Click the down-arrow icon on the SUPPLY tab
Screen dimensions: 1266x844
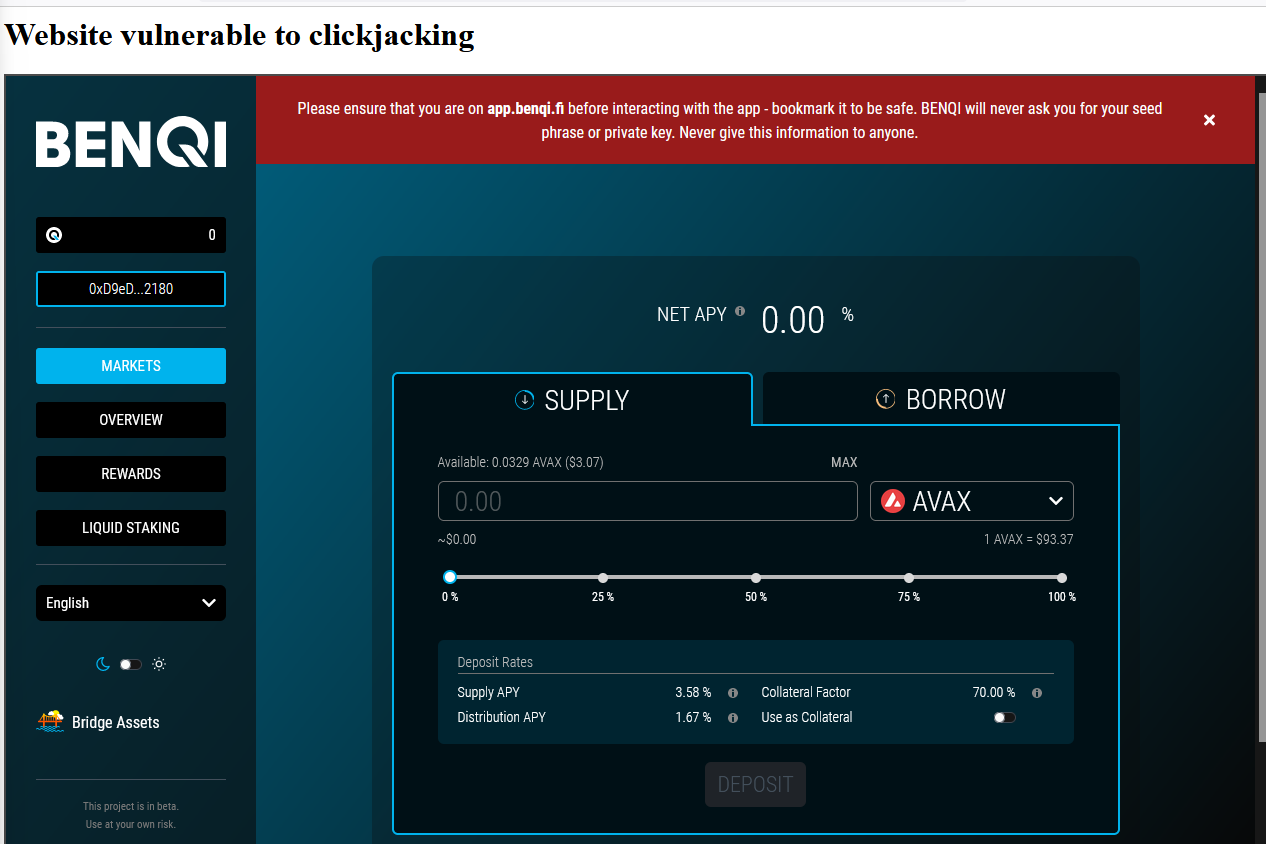coord(525,400)
